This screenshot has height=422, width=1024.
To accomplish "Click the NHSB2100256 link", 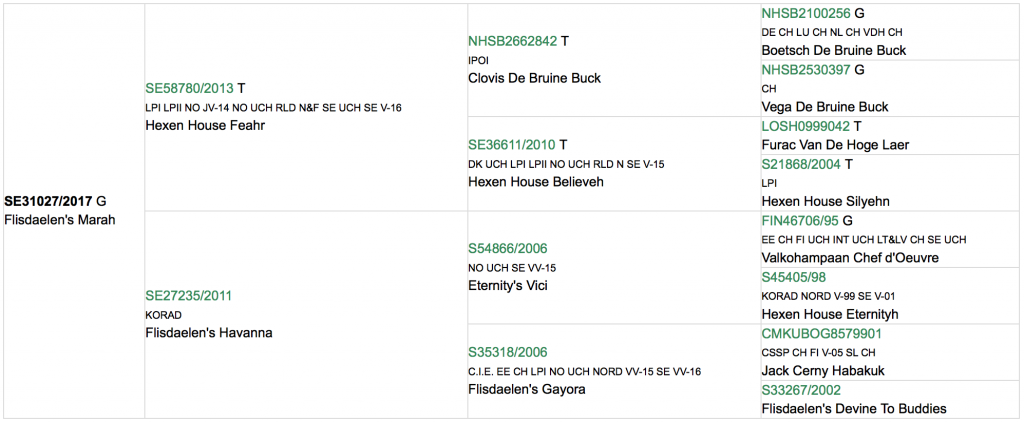I will (x=806, y=12).
